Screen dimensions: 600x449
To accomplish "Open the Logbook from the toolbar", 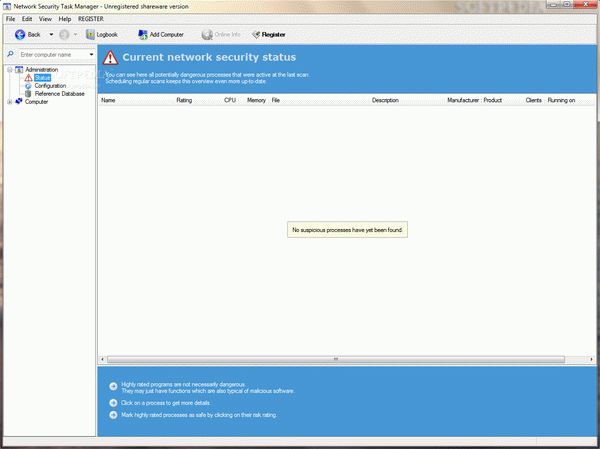I will coord(102,34).
